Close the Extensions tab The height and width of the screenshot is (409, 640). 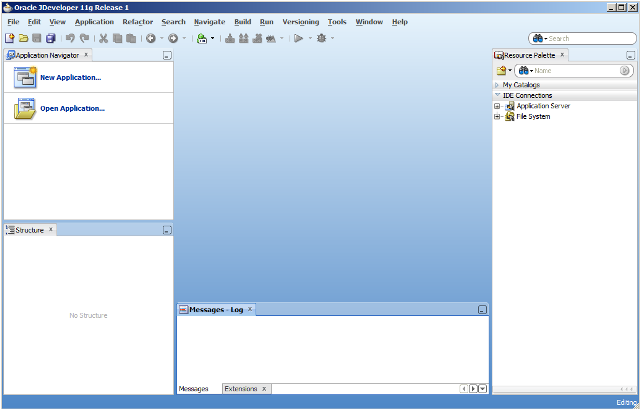click(x=264, y=389)
